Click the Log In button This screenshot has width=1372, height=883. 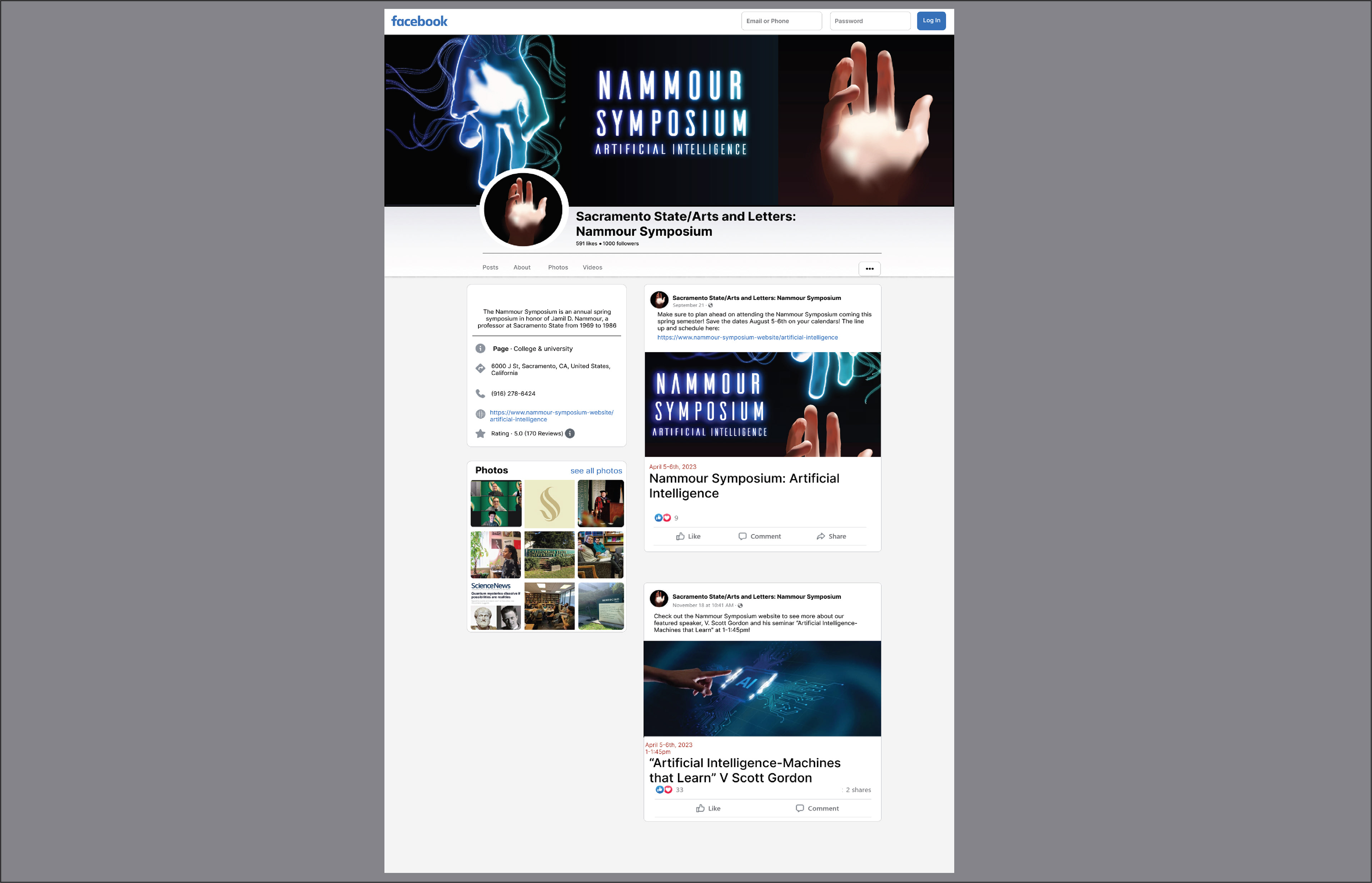pos(931,21)
